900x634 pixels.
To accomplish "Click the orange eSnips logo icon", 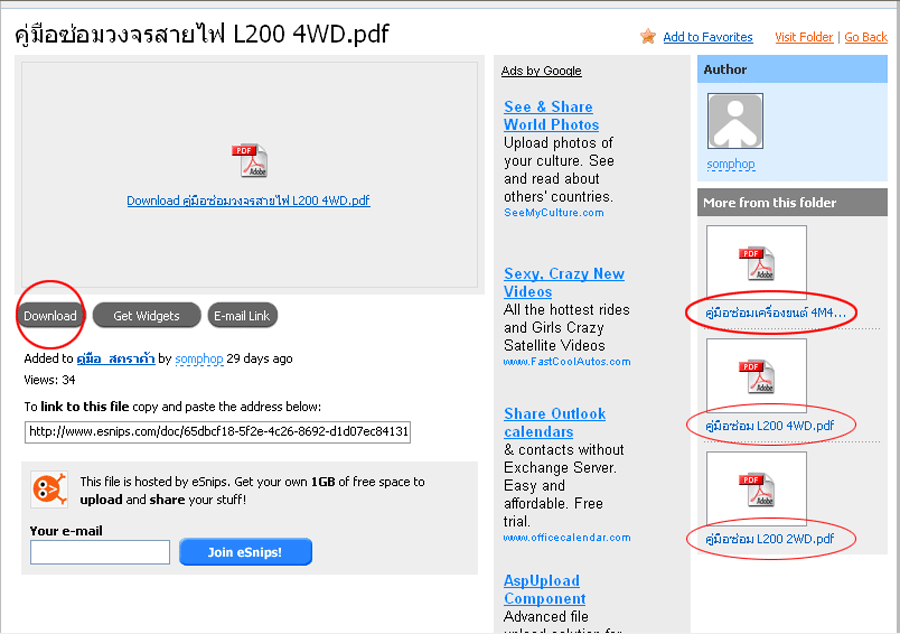I will click(x=49, y=489).
